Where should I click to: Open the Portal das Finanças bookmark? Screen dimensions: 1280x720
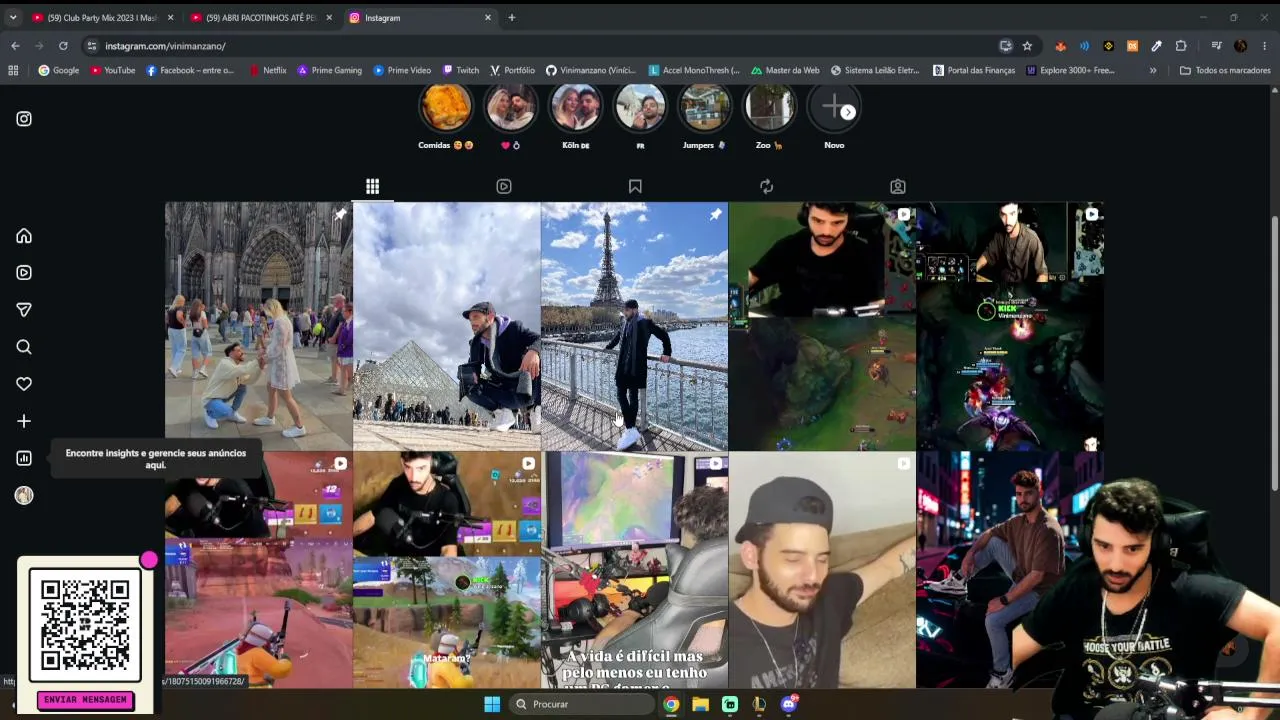974,71
